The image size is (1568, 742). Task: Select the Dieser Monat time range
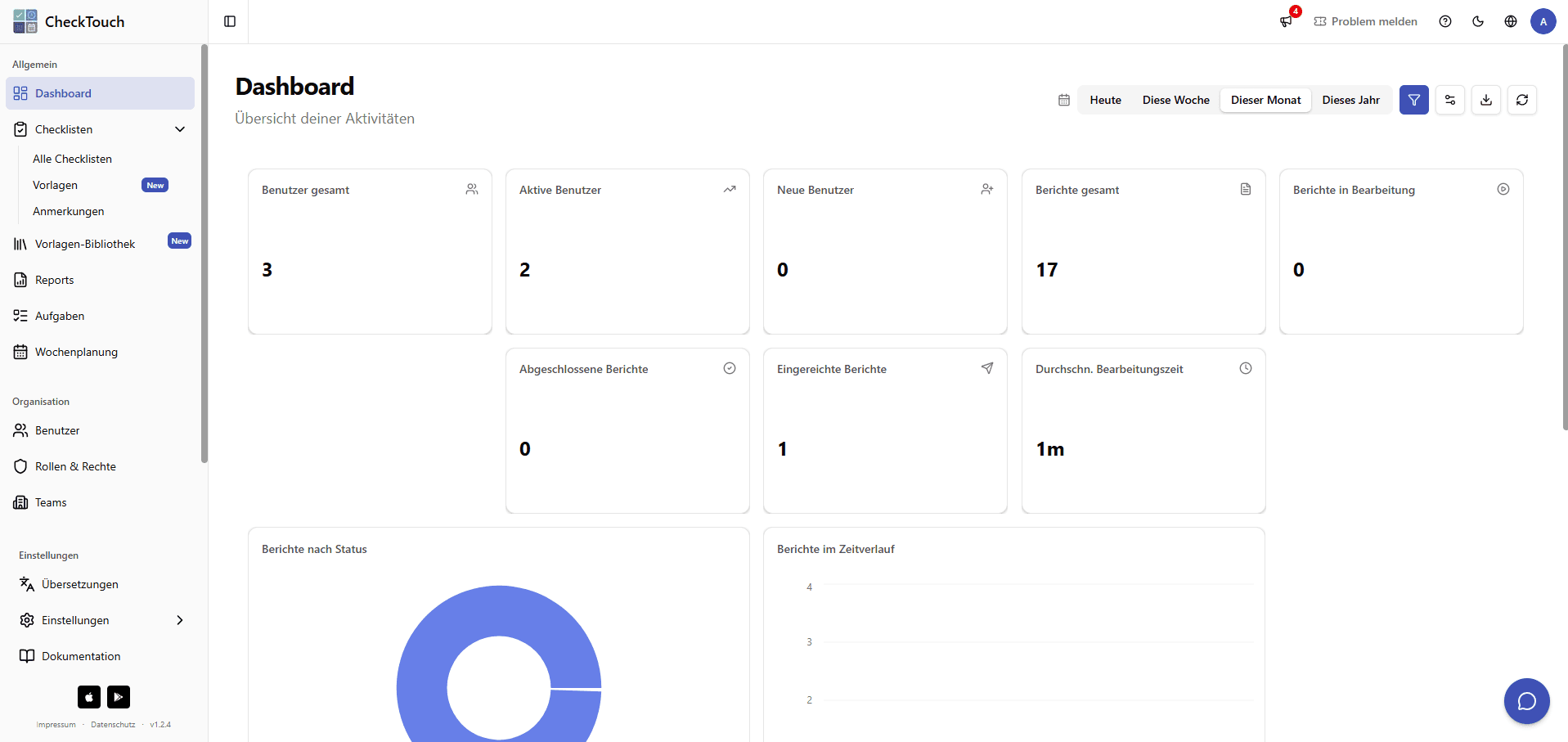(x=1266, y=100)
